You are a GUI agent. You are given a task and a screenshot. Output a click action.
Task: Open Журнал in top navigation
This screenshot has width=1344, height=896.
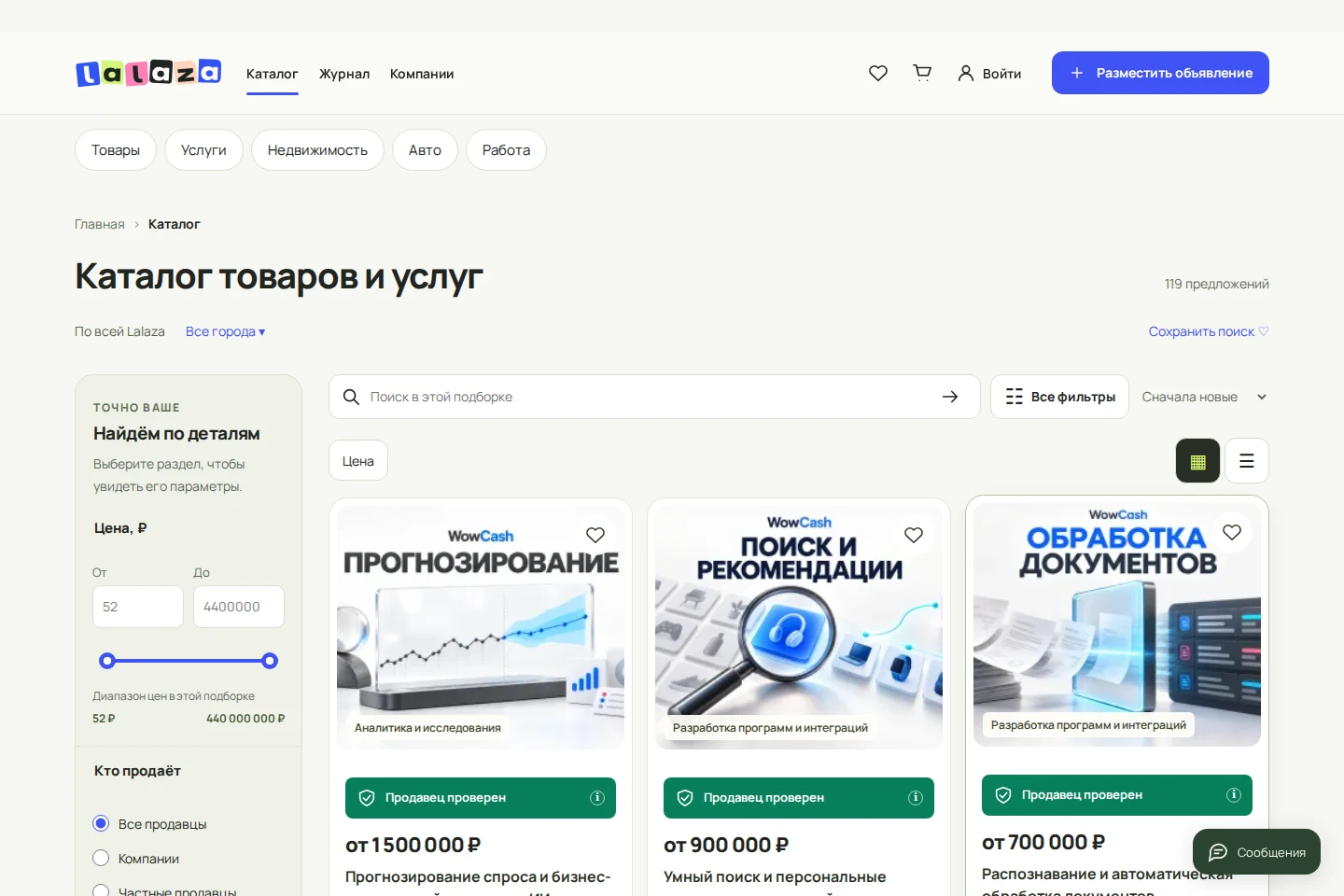point(344,74)
